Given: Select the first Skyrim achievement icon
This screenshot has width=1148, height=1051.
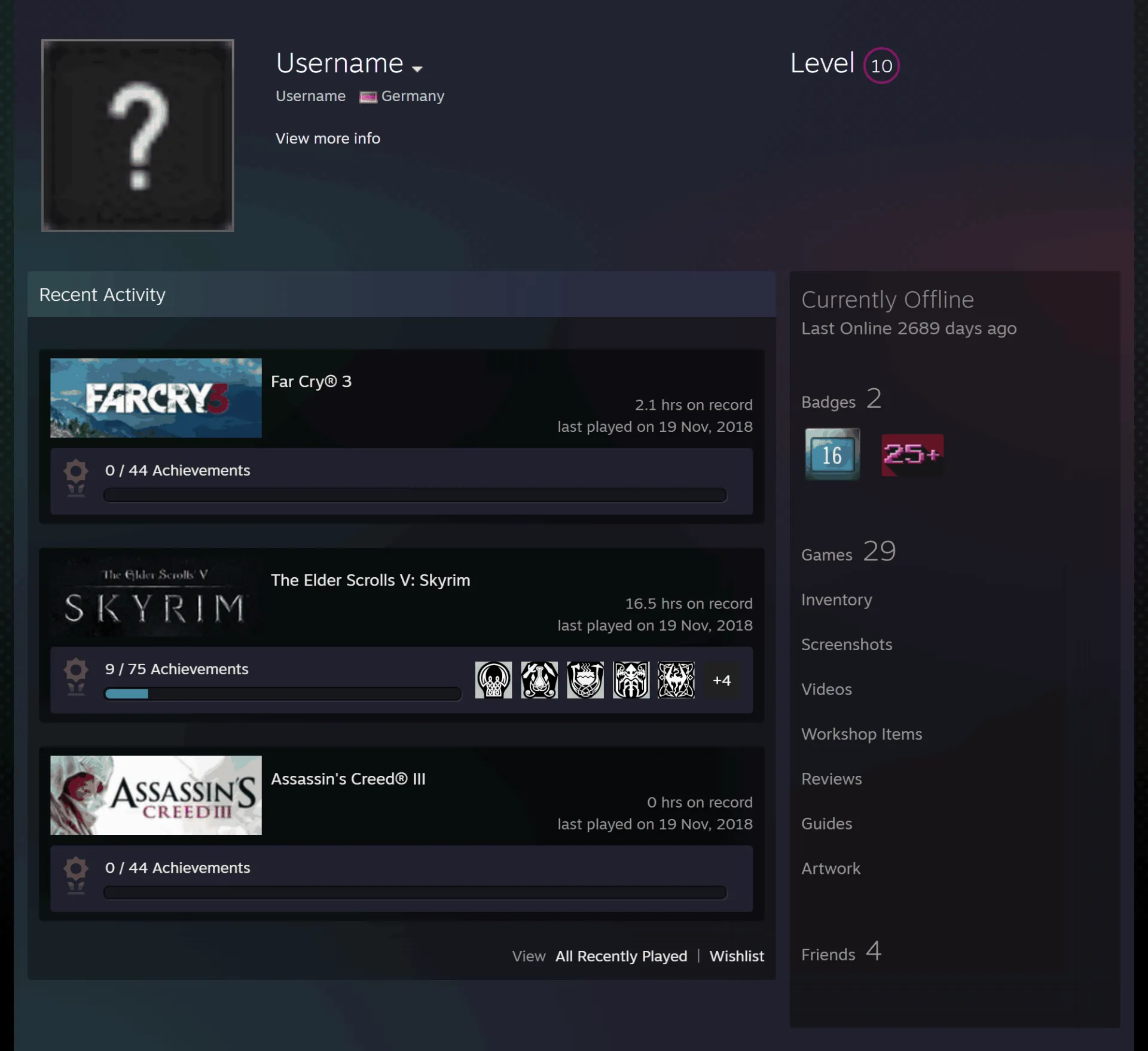Looking at the screenshot, I should point(493,680).
